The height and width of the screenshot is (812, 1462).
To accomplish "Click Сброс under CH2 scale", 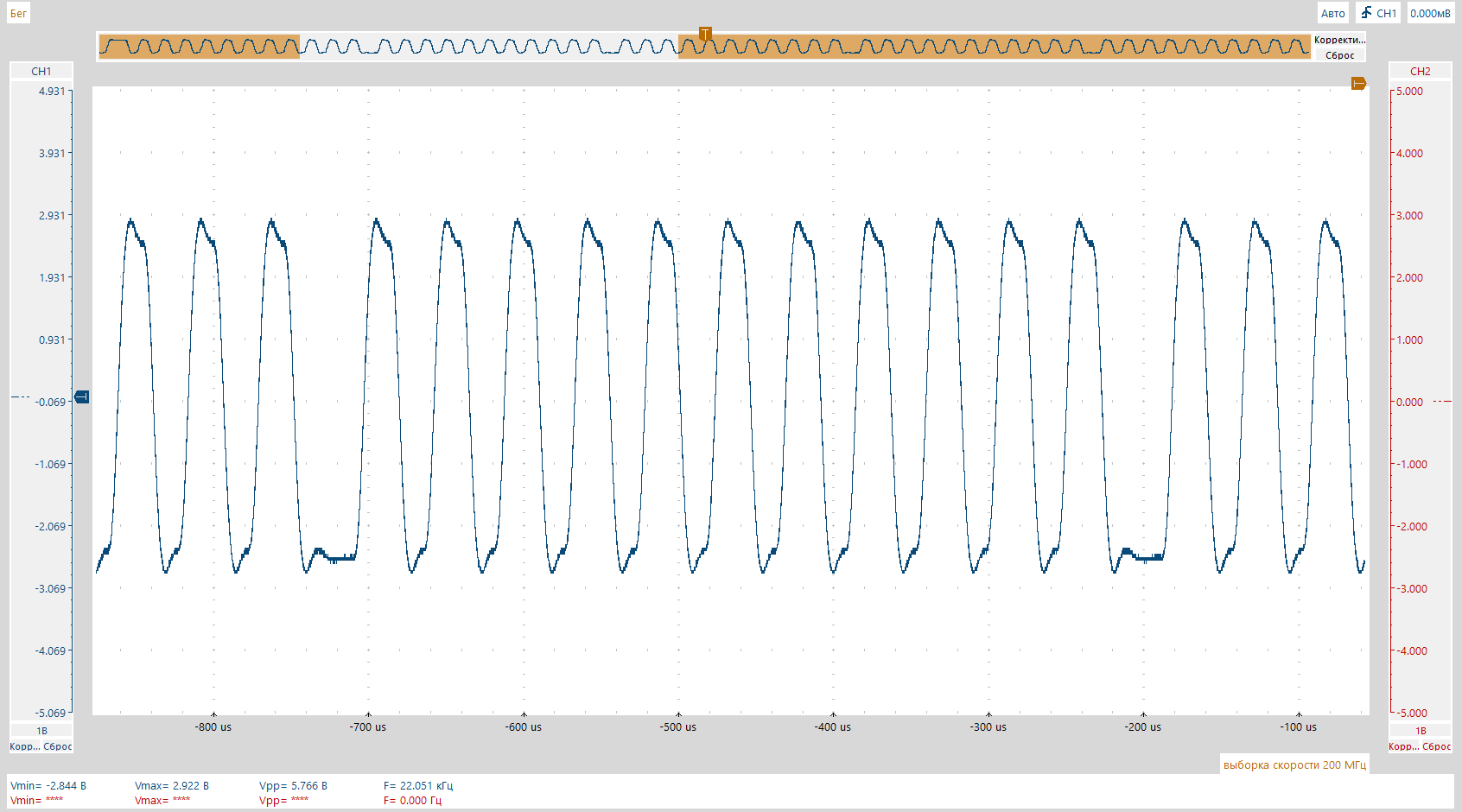I will [1437, 746].
